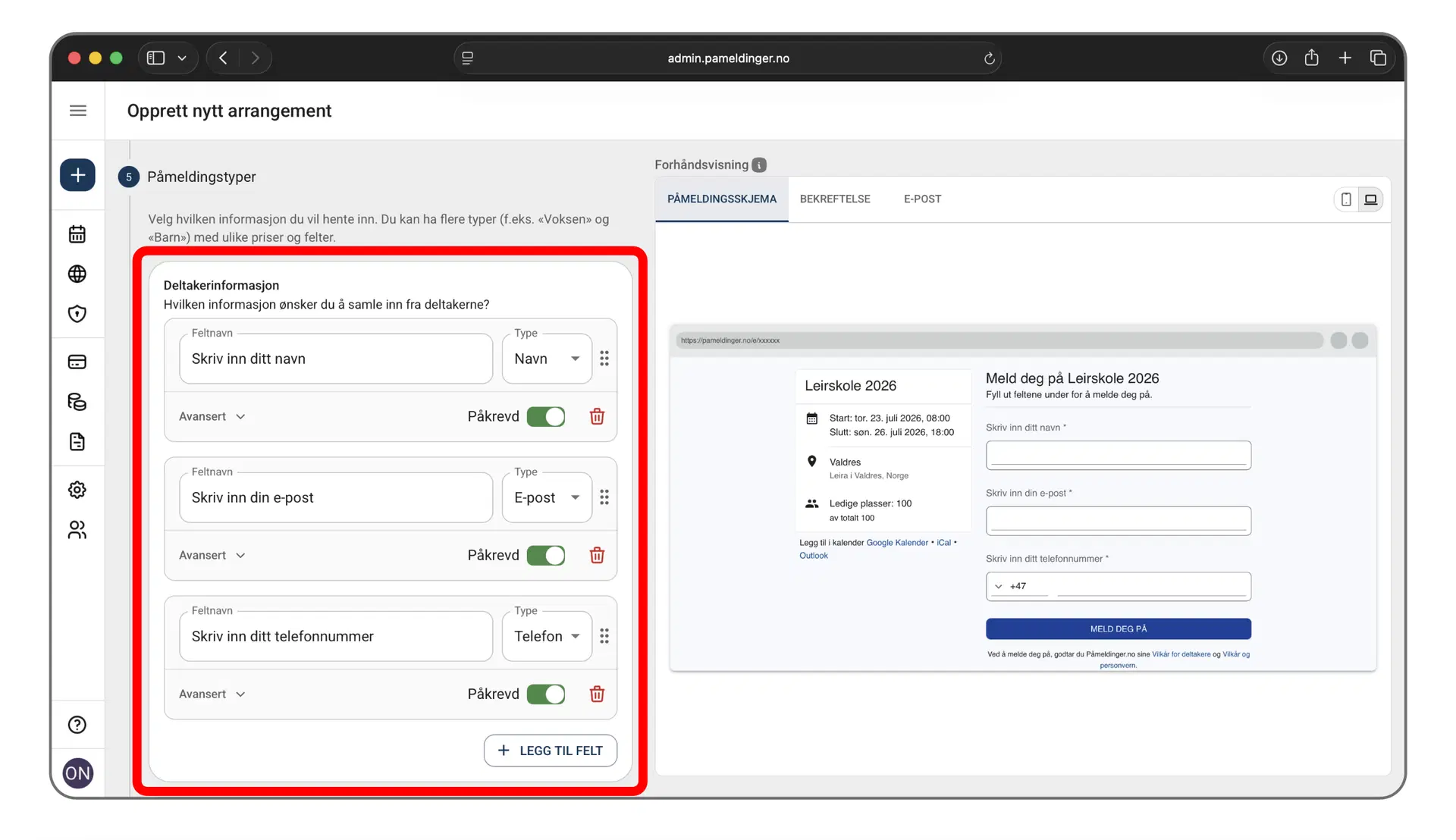The image size is (1456, 840).
Task: Open the Type dropdown showing Navn
Action: [x=547, y=359]
